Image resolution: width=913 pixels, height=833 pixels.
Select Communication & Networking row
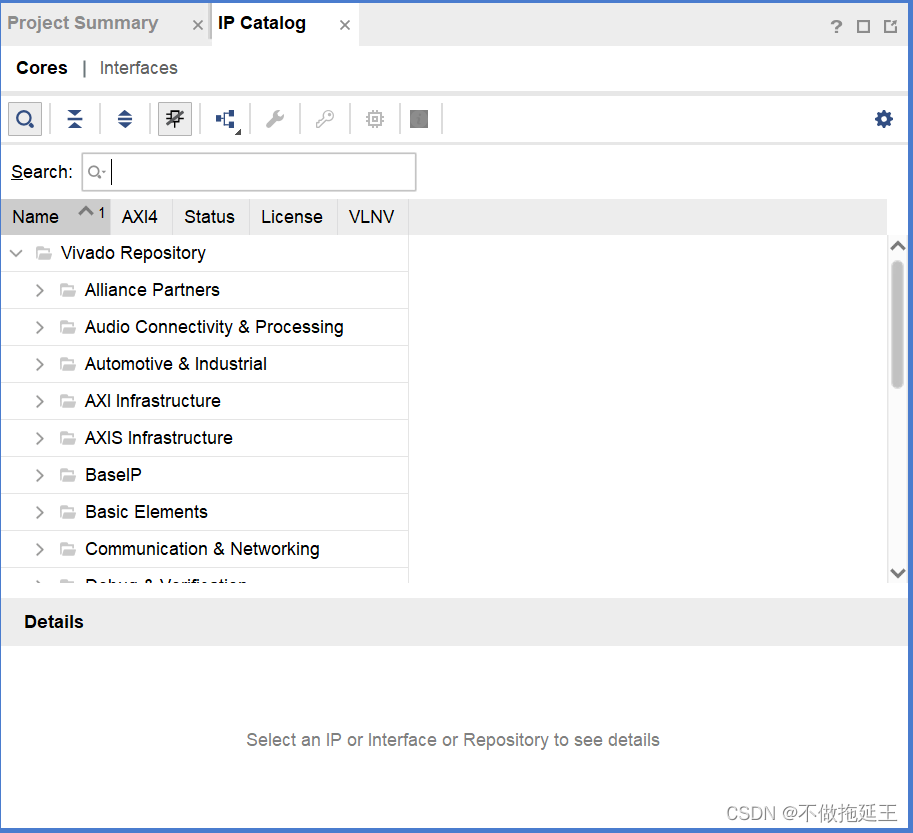coord(204,549)
